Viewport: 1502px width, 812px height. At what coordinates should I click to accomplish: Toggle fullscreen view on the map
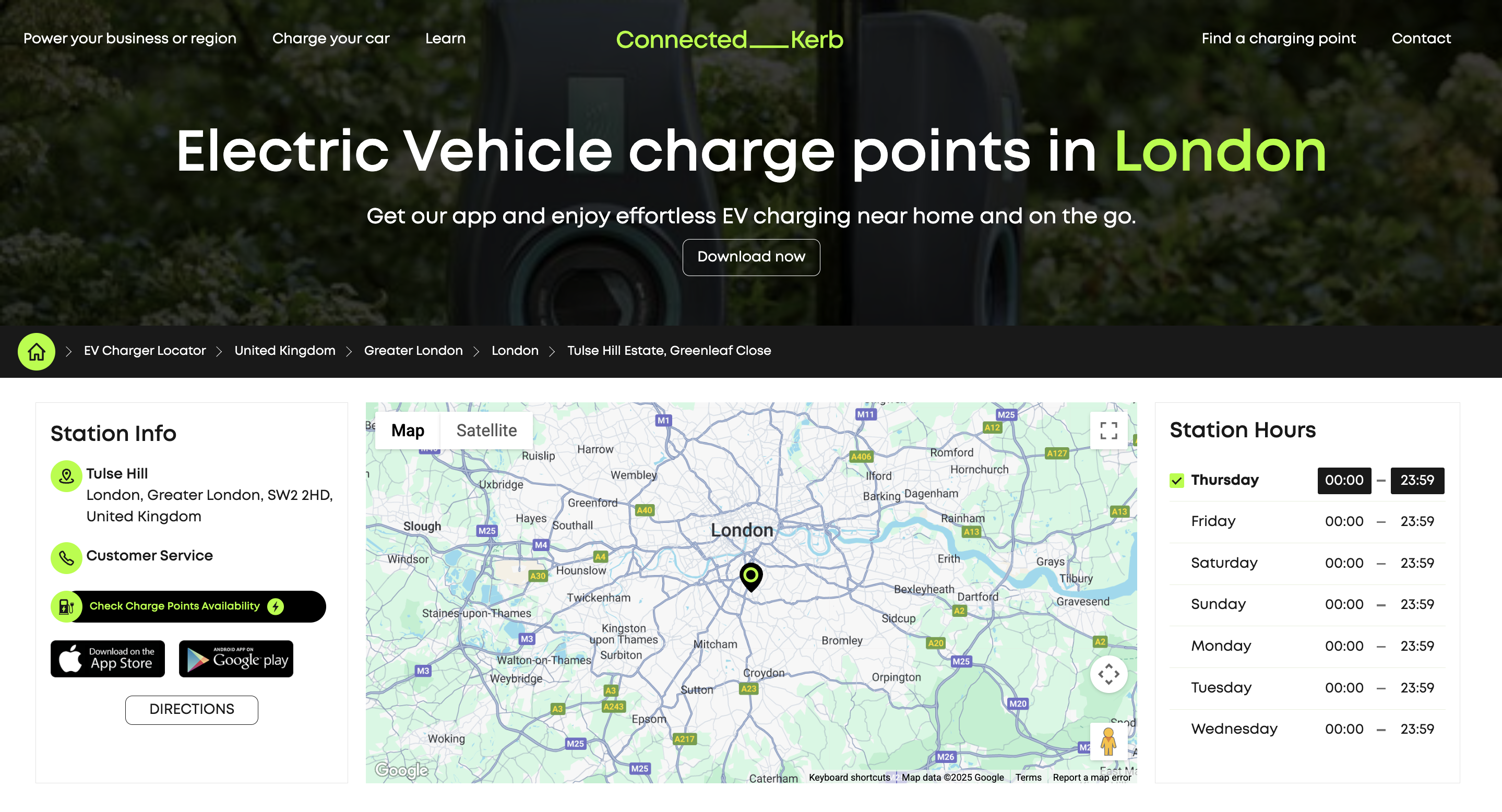pyautogui.click(x=1108, y=431)
